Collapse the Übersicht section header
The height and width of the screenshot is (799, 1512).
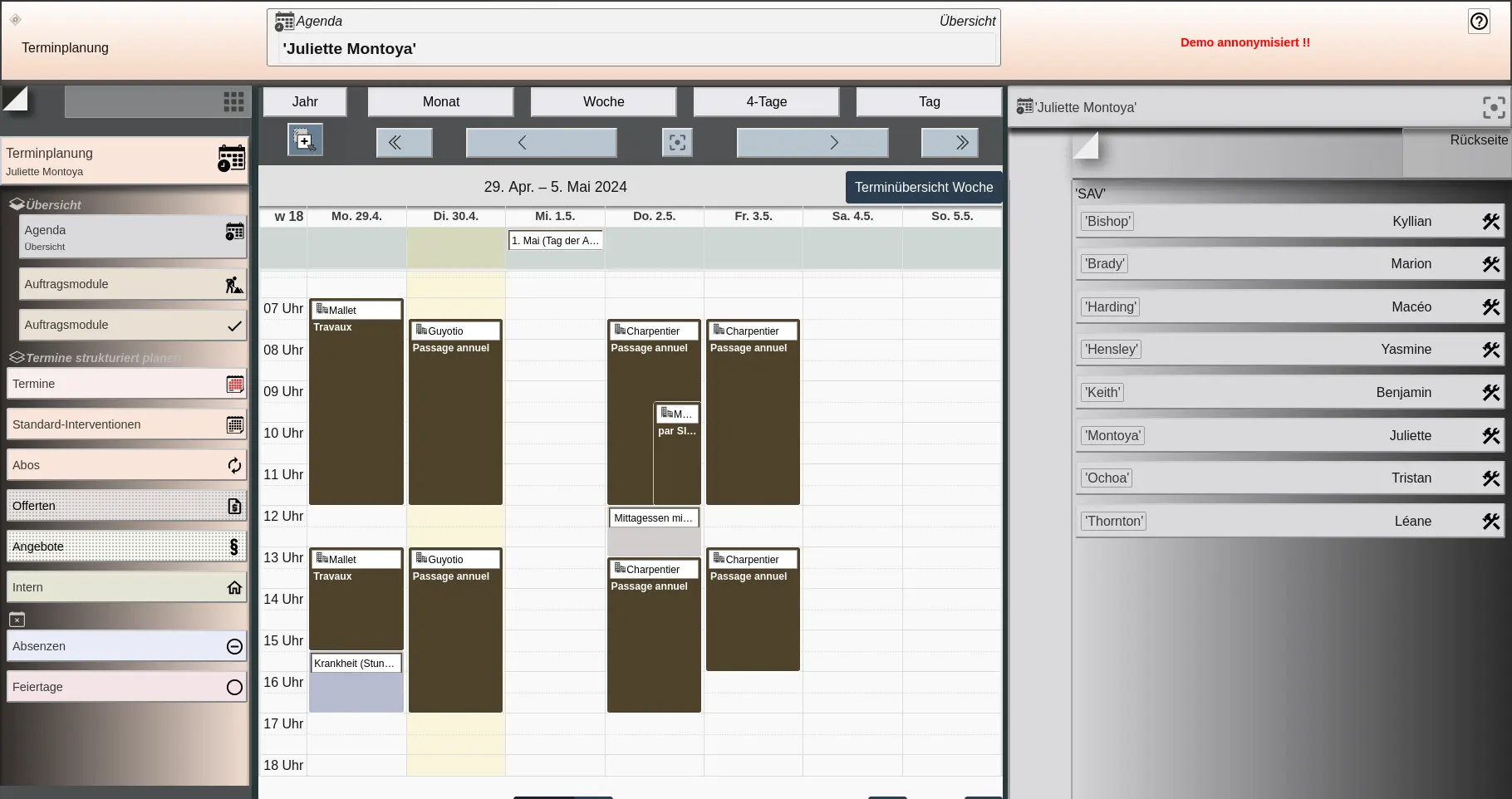(x=46, y=204)
